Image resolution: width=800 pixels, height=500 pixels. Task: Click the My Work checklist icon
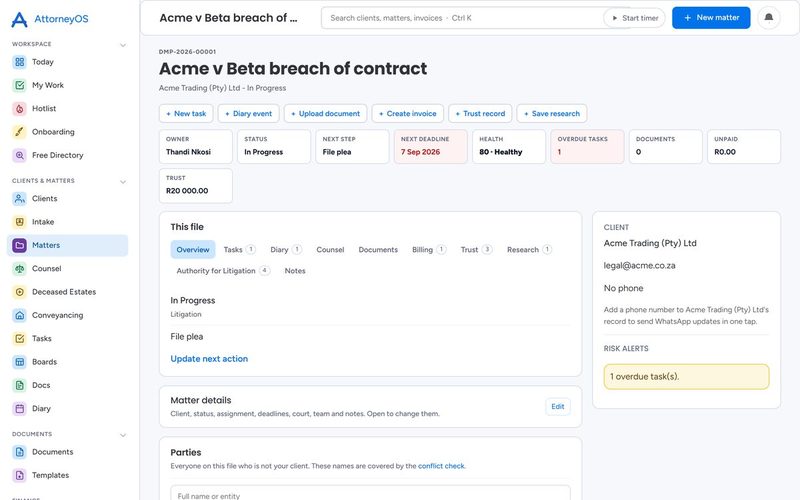(x=19, y=85)
